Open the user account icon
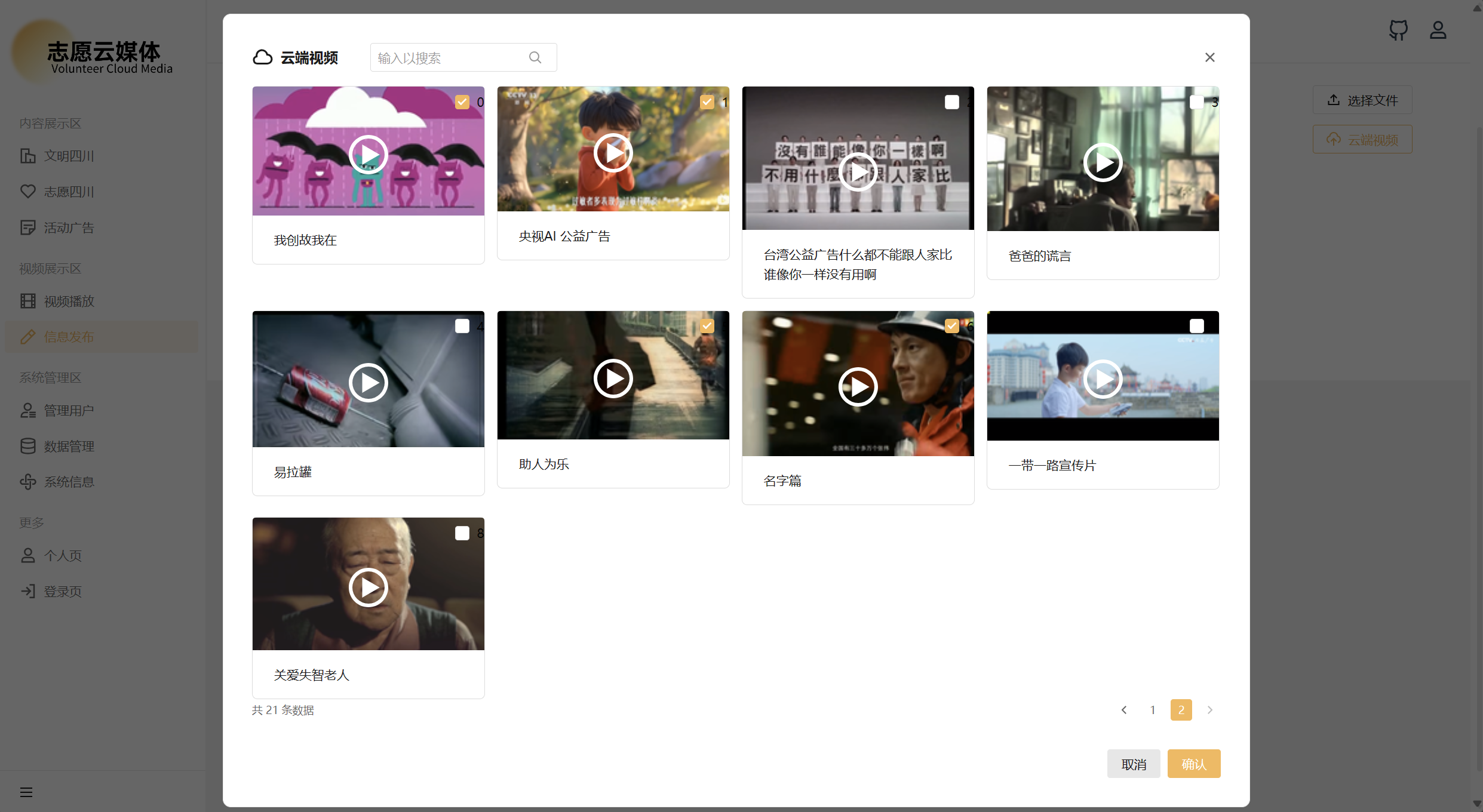 [1438, 30]
